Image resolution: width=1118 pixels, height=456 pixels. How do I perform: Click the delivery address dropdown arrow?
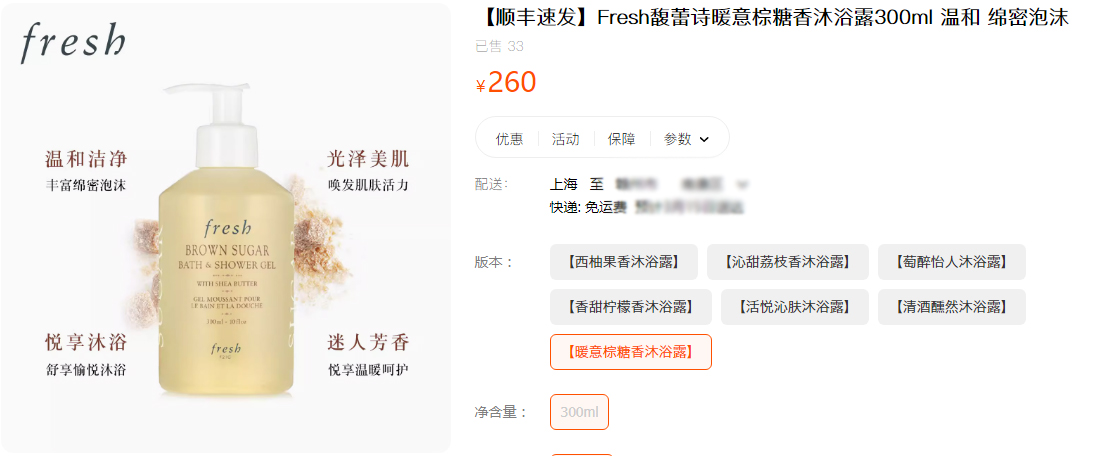(x=742, y=185)
